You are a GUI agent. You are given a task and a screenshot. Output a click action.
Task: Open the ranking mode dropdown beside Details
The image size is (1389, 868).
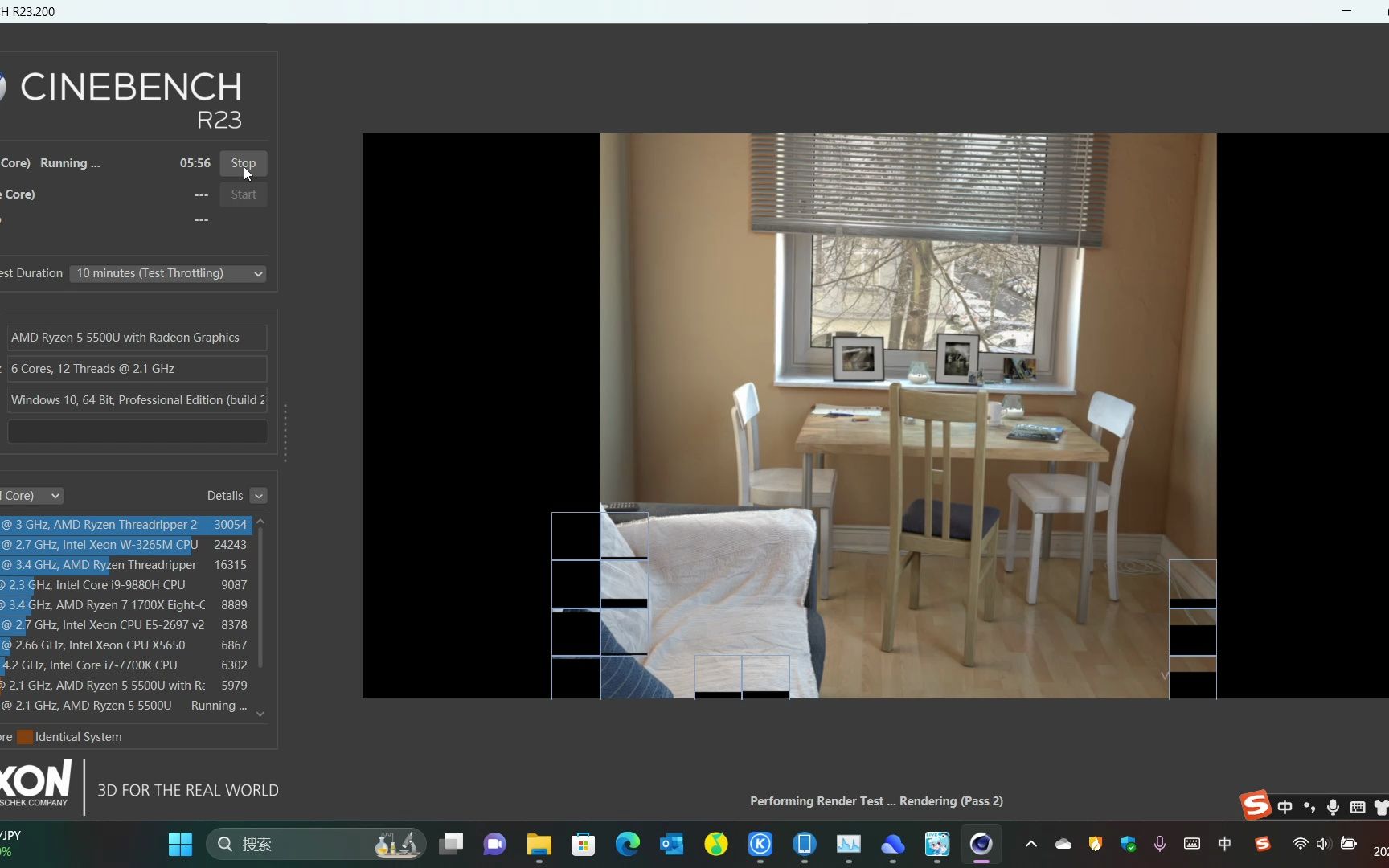[x=31, y=496]
